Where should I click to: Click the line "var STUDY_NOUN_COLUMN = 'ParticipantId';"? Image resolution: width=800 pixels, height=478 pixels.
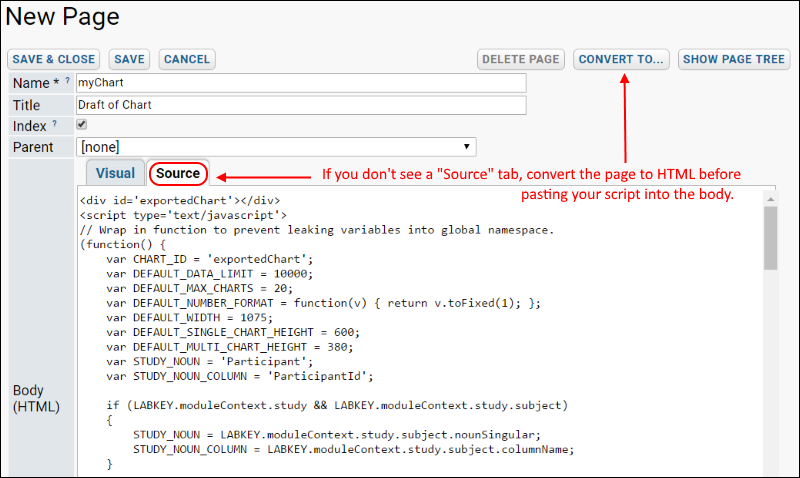click(240, 376)
